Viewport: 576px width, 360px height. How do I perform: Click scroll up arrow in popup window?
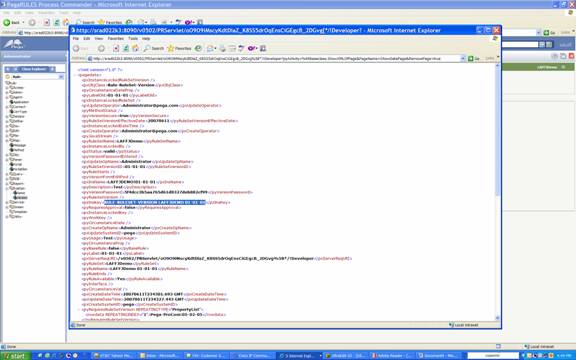[x=498, y=66]
